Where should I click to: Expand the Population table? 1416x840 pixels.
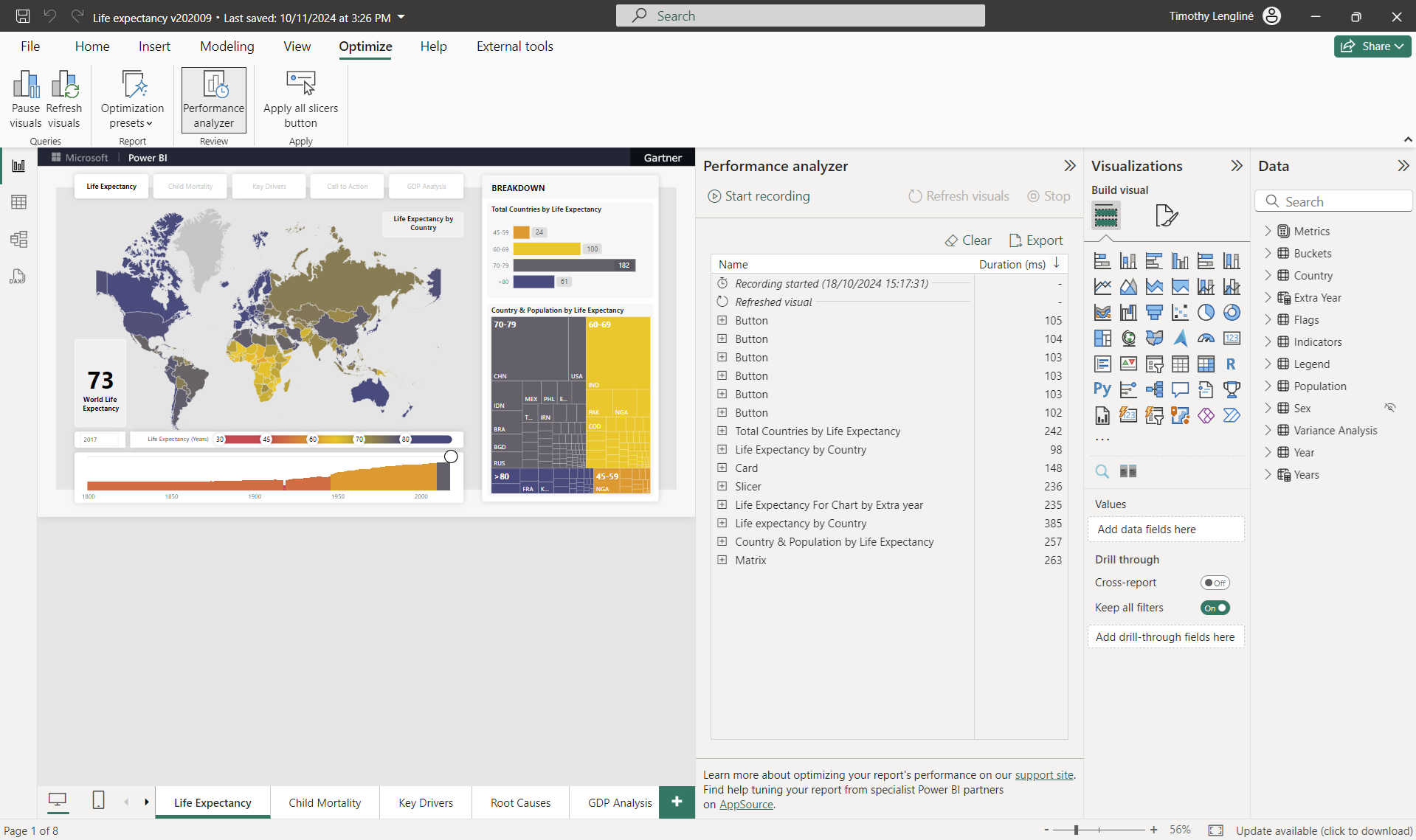[x=1268, y=386]
